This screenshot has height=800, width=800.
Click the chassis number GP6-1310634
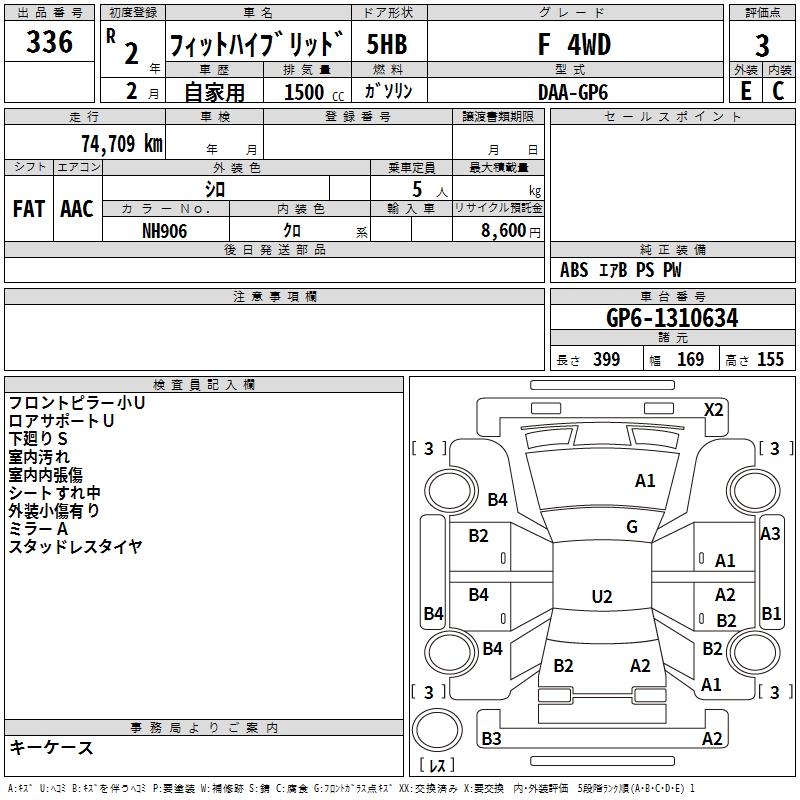coord(672,318)
